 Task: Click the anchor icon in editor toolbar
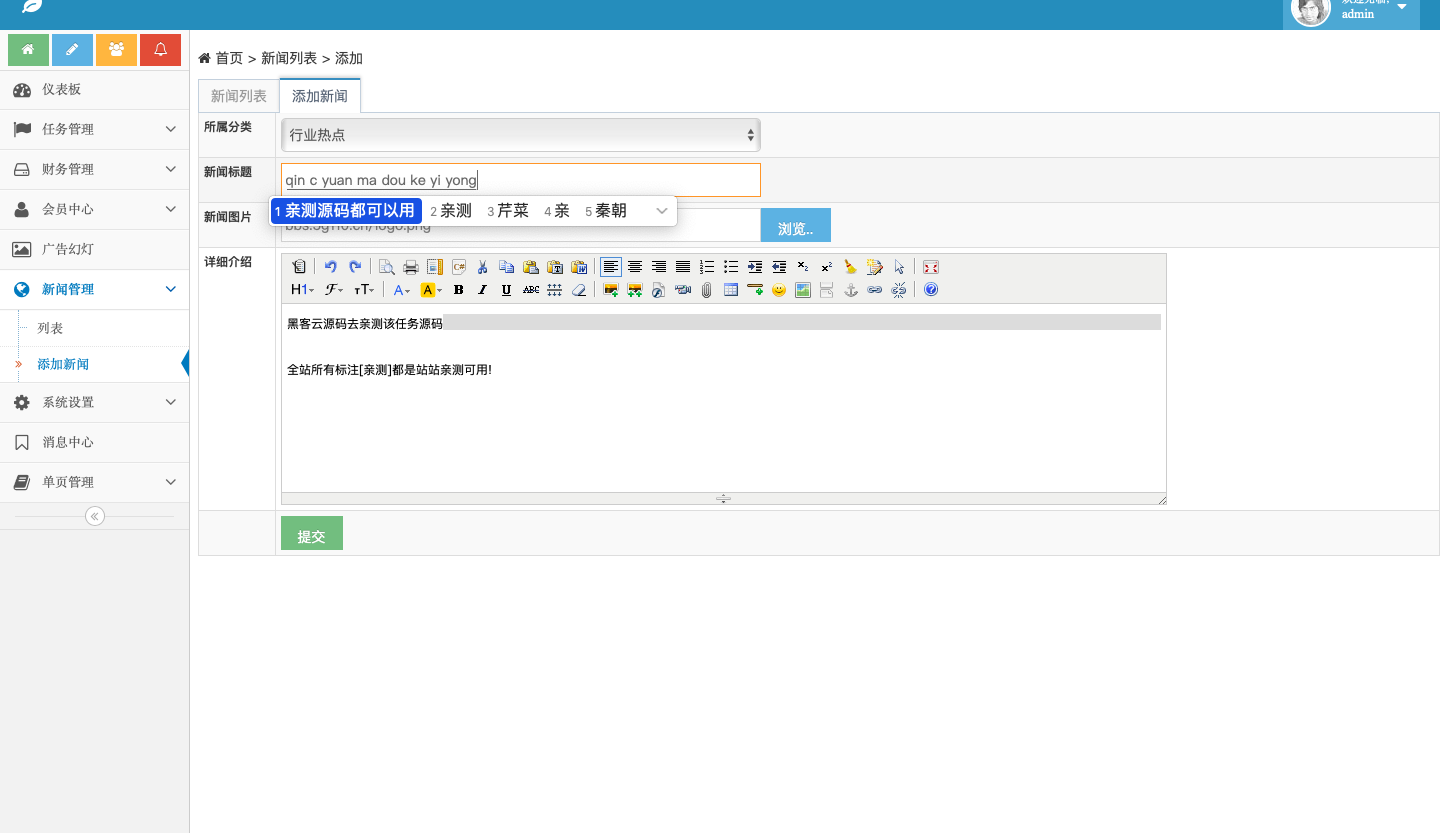point(851,290)
